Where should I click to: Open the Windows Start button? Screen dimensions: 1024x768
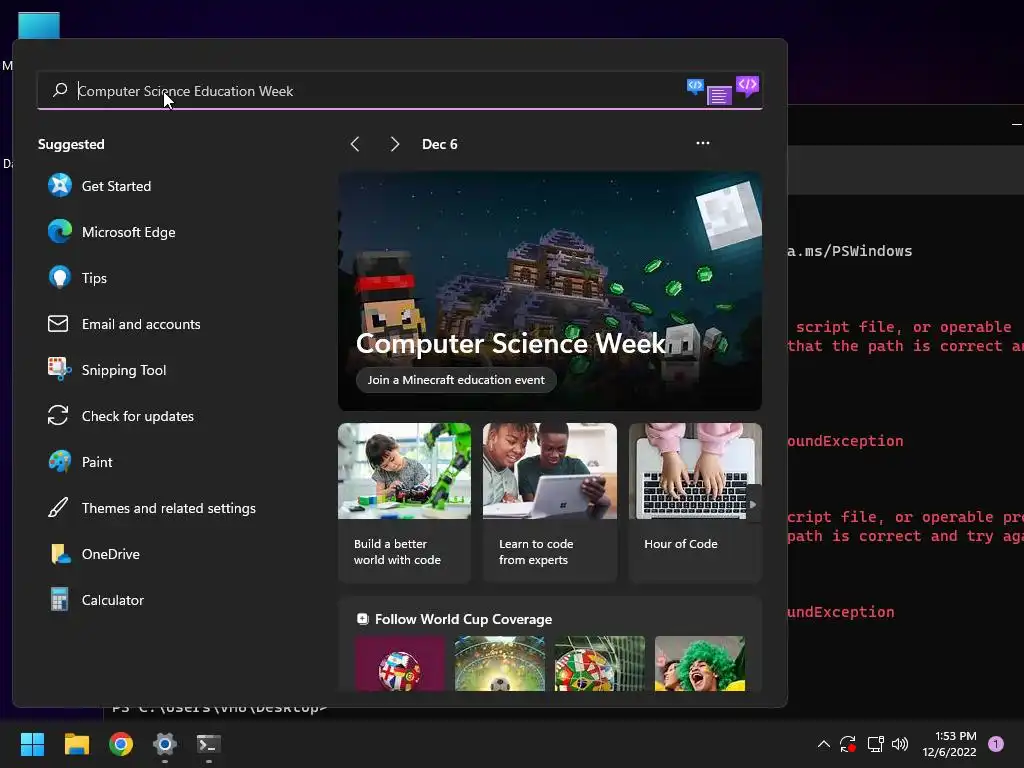pos(32,744)
